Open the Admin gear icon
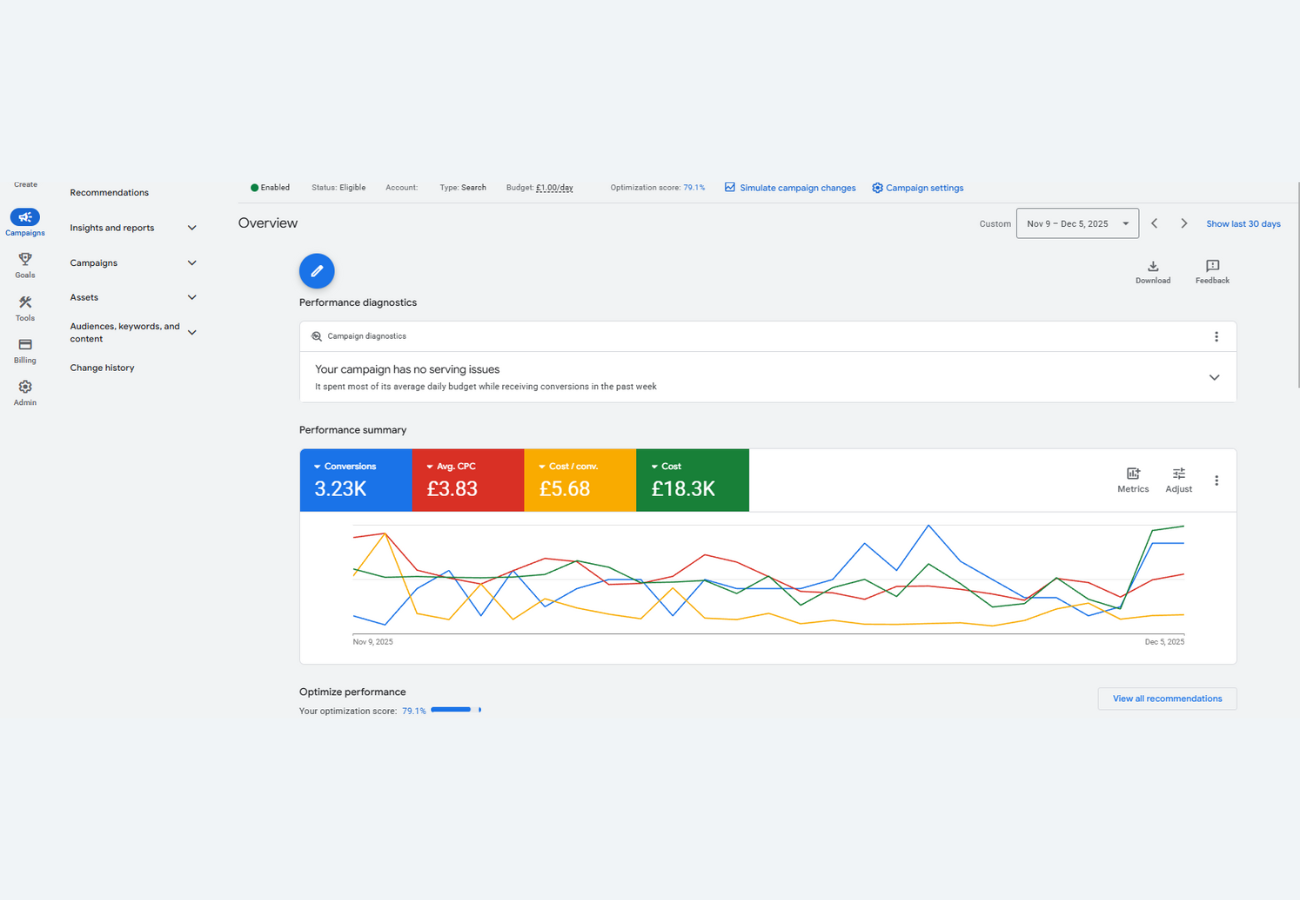This screenshot has height=900, width=1300. click(25, 387)
